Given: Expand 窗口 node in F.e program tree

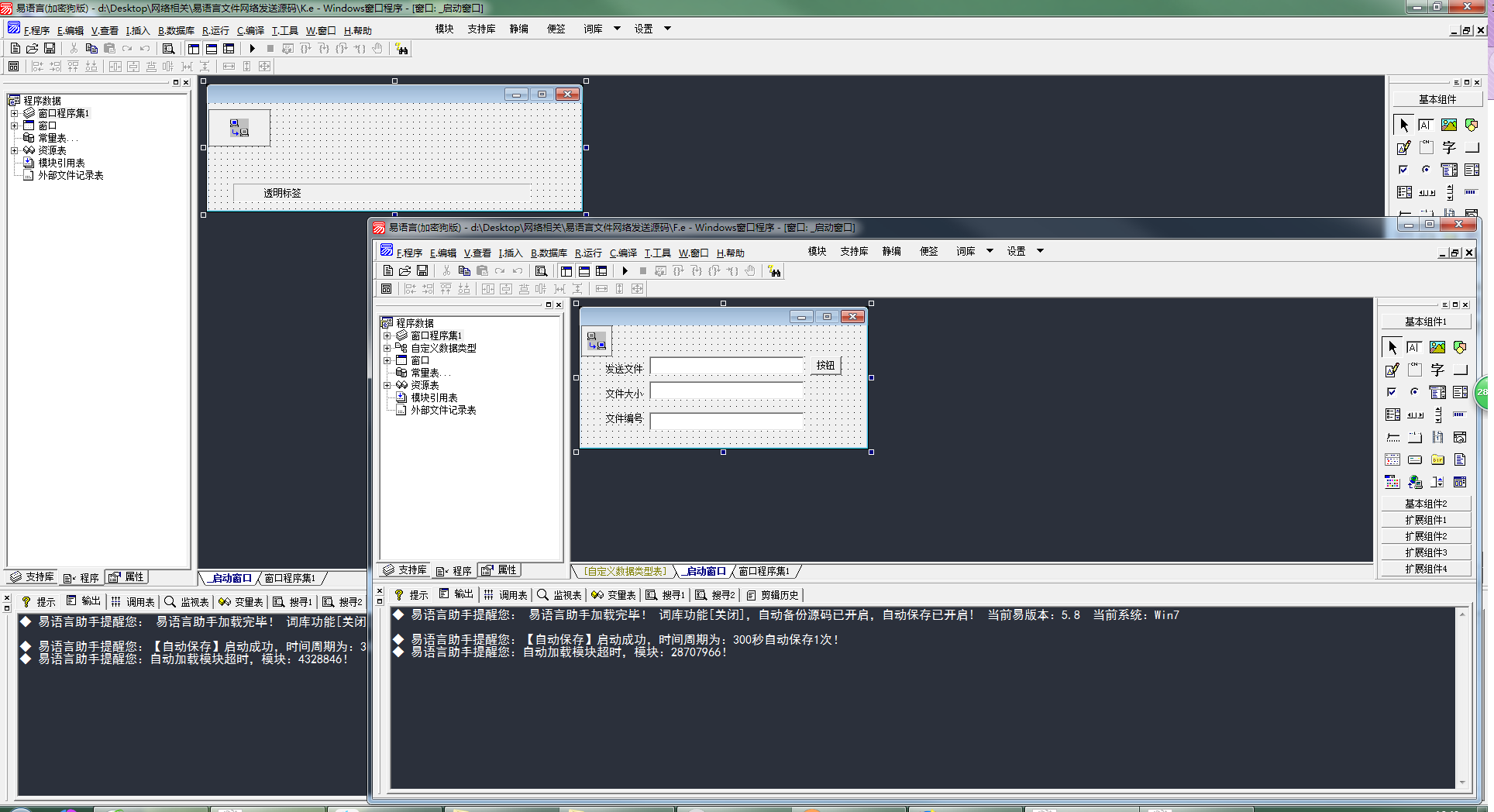Looking at the screenshot, I should [x=387, y=361].
